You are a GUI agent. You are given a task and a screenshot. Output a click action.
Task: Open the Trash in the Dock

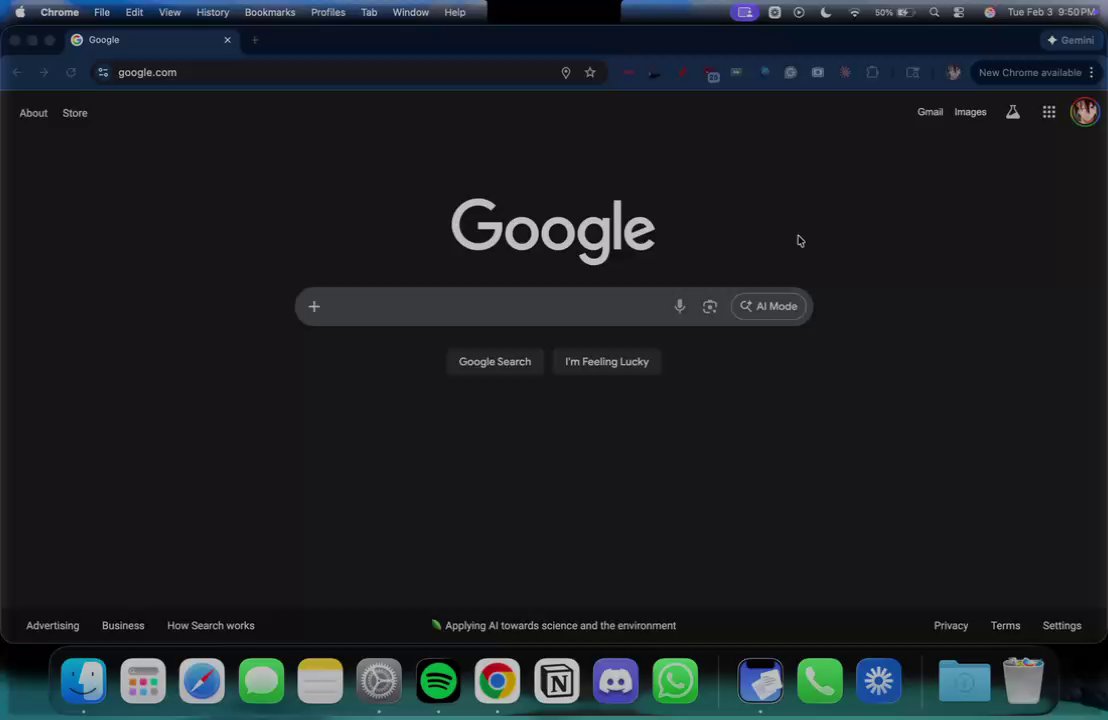[1023, 681]
